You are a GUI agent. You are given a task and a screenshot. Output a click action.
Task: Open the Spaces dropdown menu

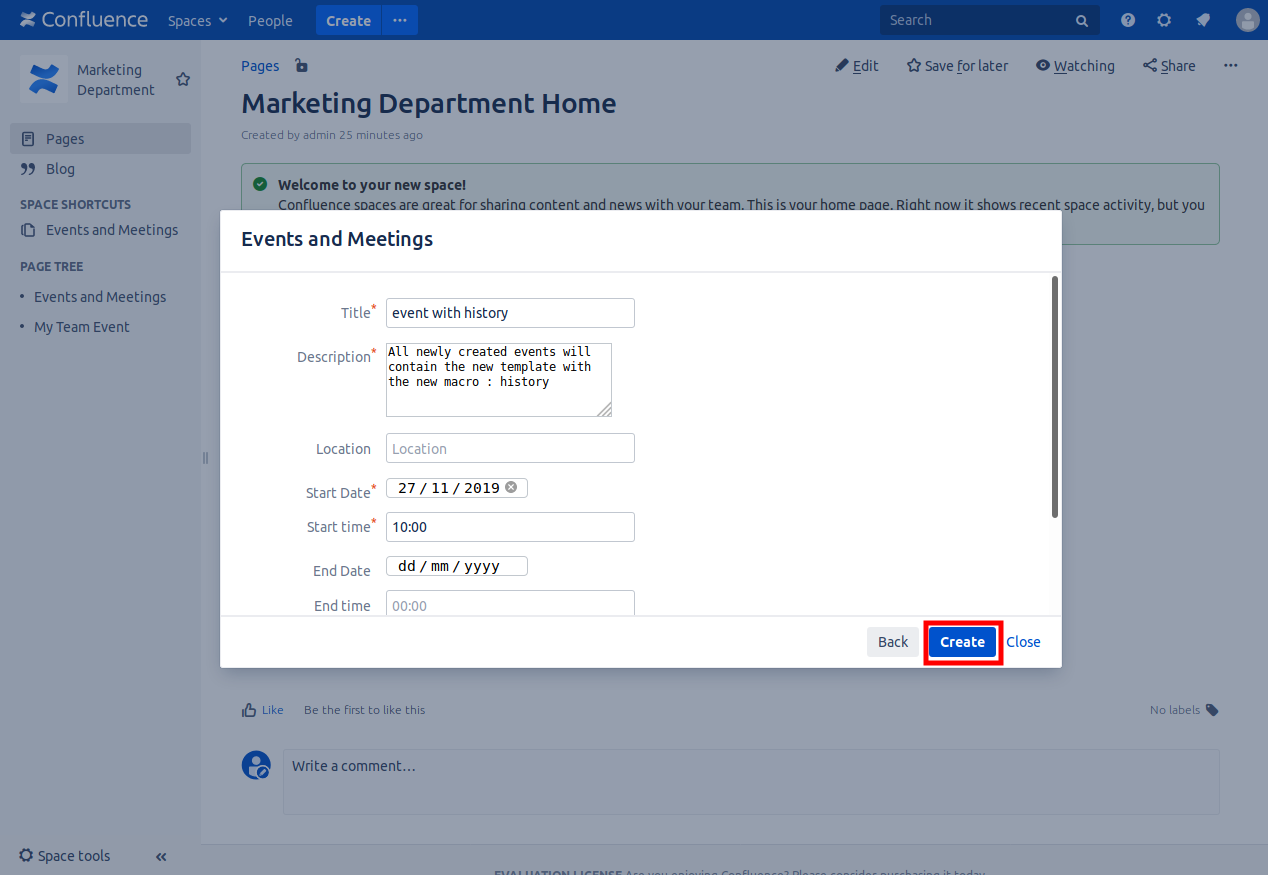[197, 20]
